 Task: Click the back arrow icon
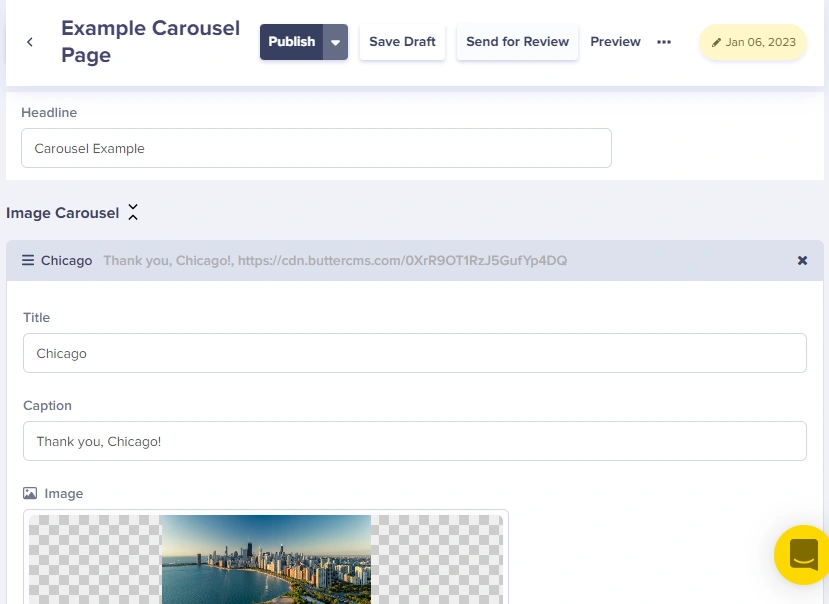point(30,42)
